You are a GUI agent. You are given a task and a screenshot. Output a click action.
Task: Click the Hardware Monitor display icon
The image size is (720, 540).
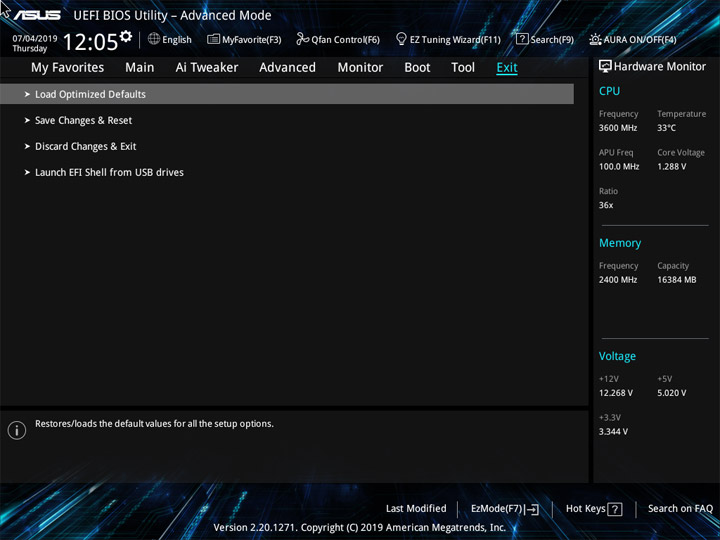605,66
